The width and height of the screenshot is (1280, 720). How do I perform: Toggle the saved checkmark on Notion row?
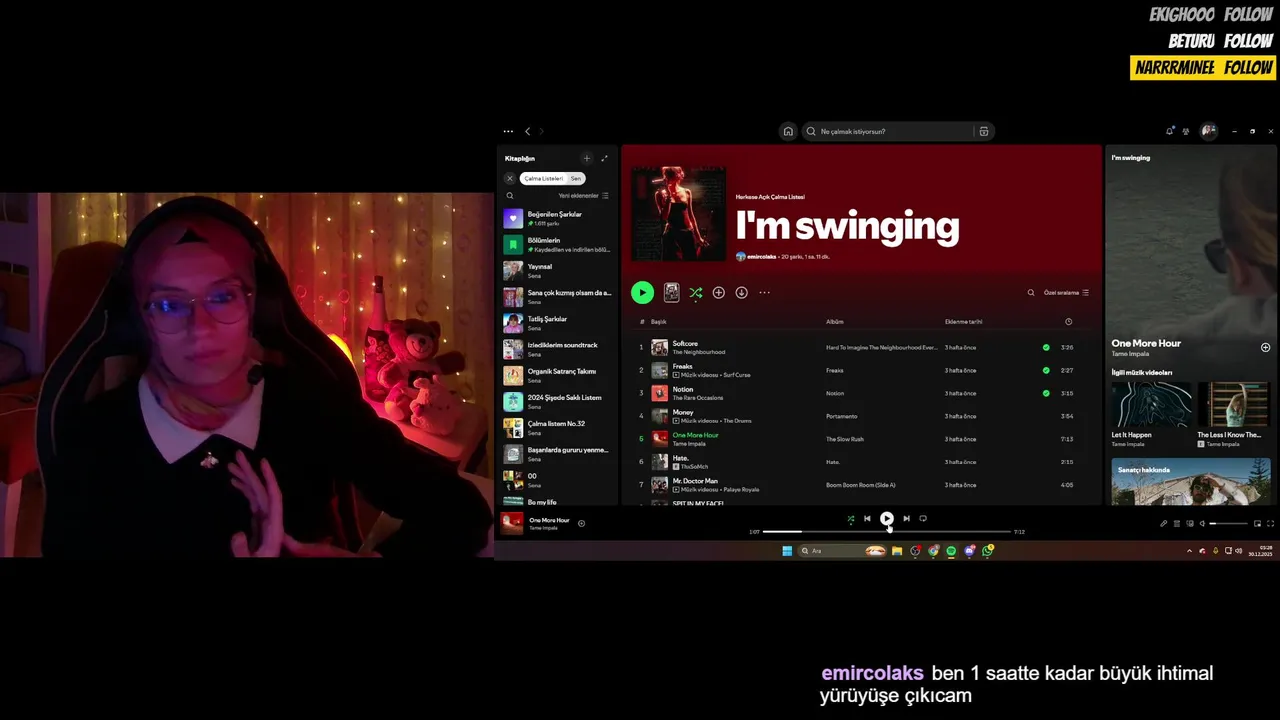pos(1046,393)
